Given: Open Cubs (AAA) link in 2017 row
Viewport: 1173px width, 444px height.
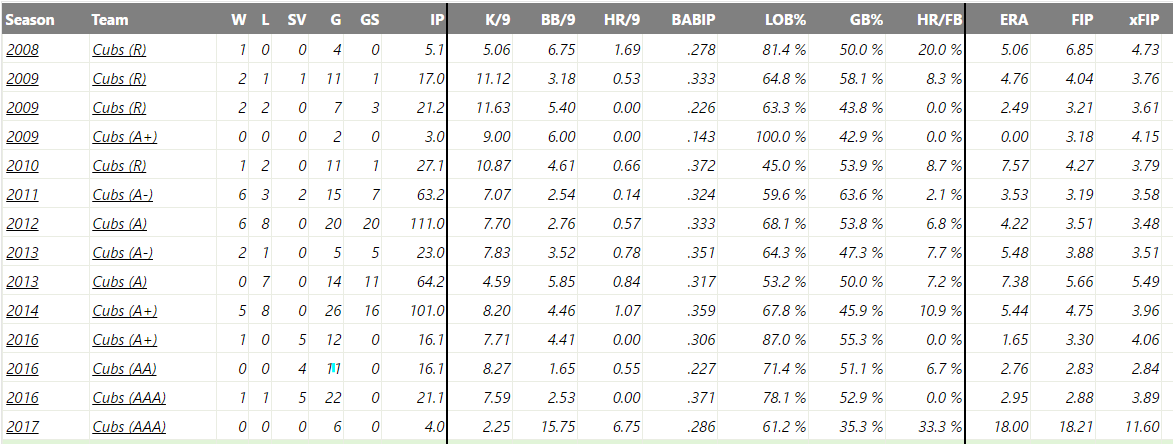Looking at the screenshot, I should tap(129, 427).
